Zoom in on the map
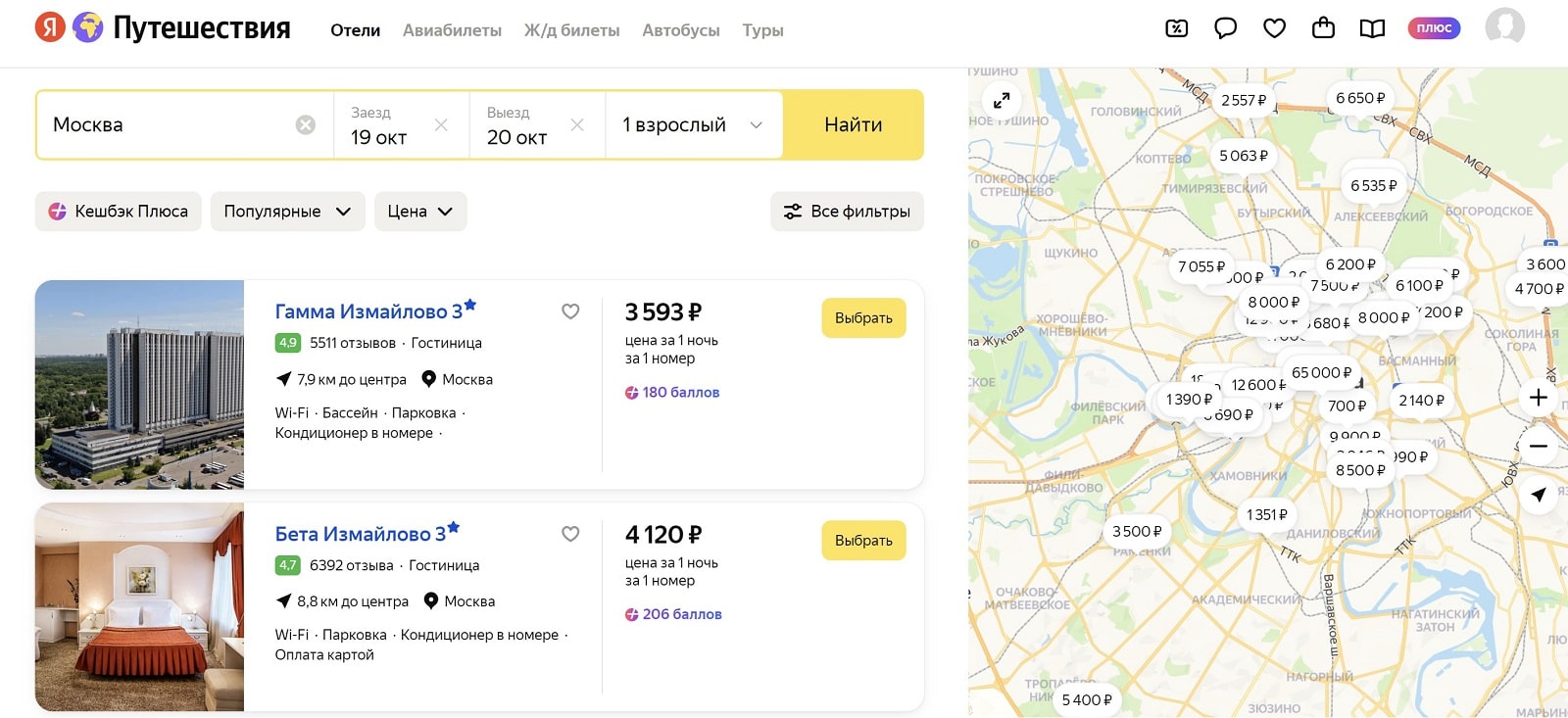This screenshot has height=718, width=1568. point(1539,398)
